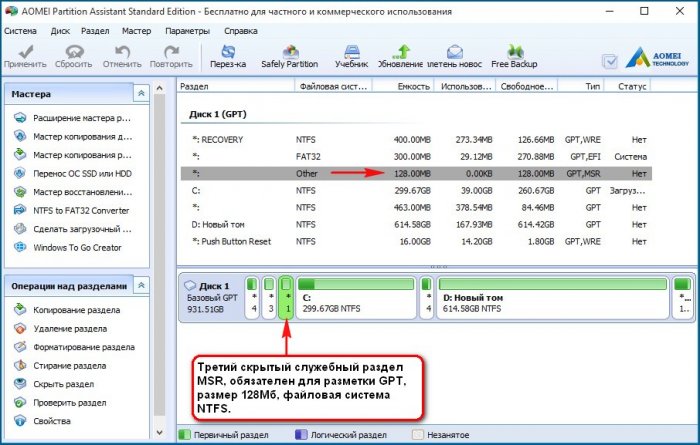This screenshot has height=445, width=700.
Task: Open the Диск menu
Action: [x=60, y=31]
